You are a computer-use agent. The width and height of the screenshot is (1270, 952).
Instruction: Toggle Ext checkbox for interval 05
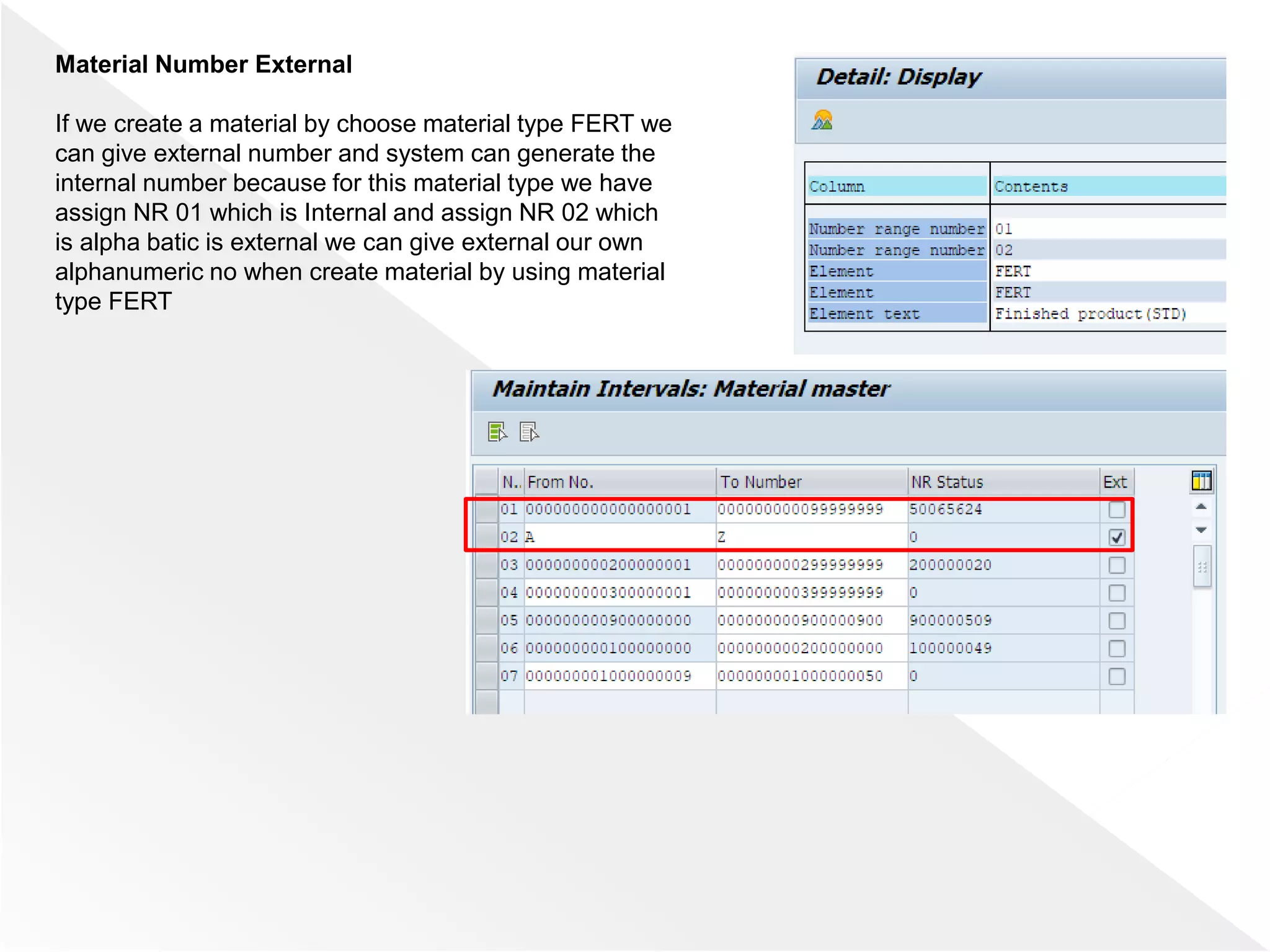(1117, 620)
